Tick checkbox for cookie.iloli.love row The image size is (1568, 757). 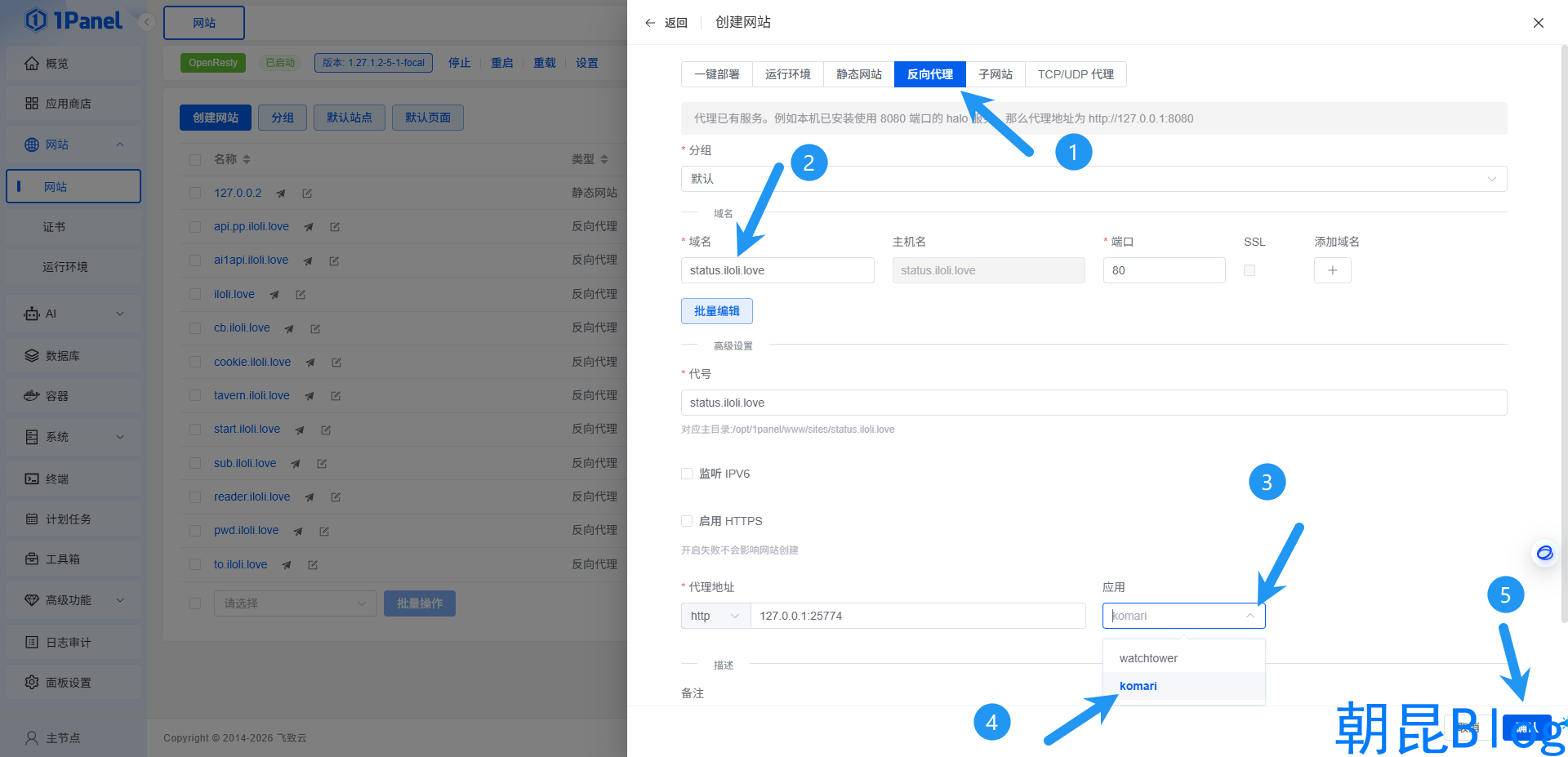point(195,362)
